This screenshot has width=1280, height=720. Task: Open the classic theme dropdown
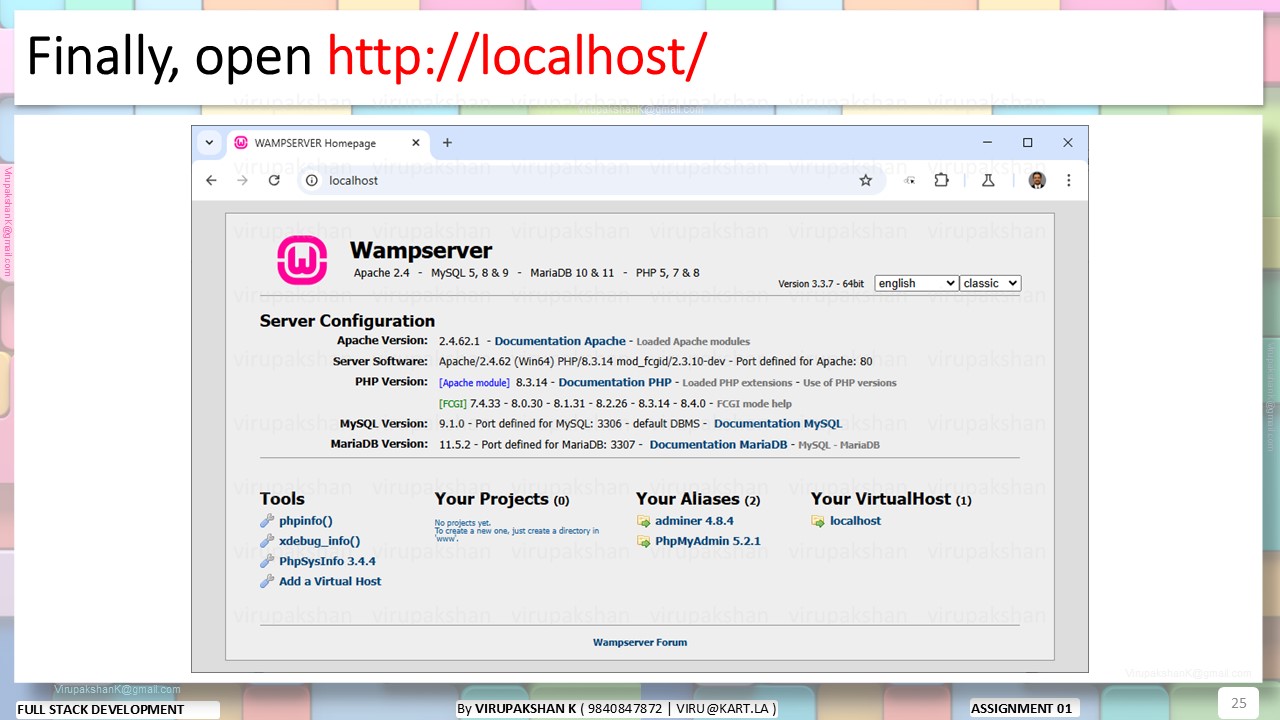(x=990, y=283)
